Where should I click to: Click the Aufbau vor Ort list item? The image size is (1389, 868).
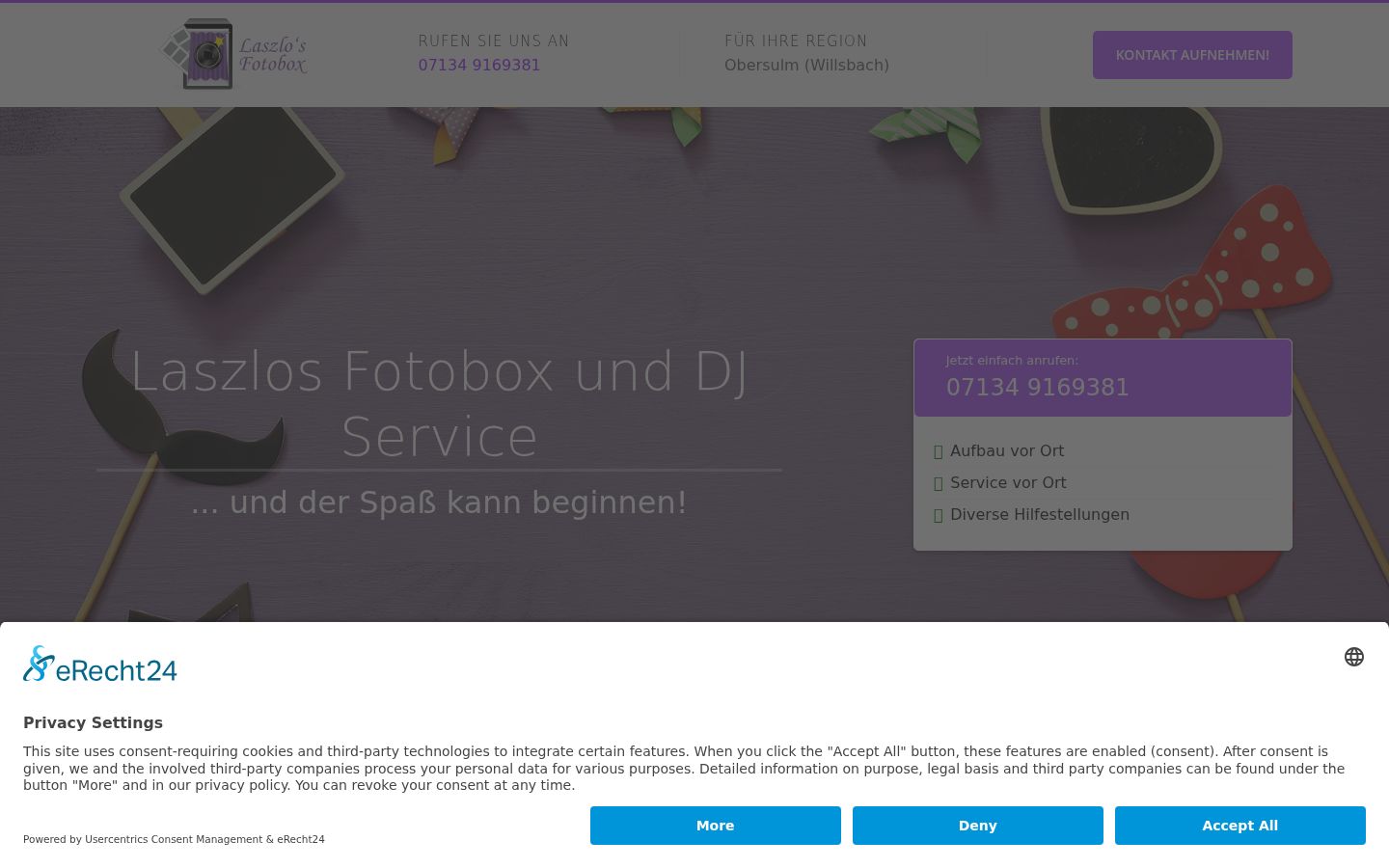pos(1103,451)
